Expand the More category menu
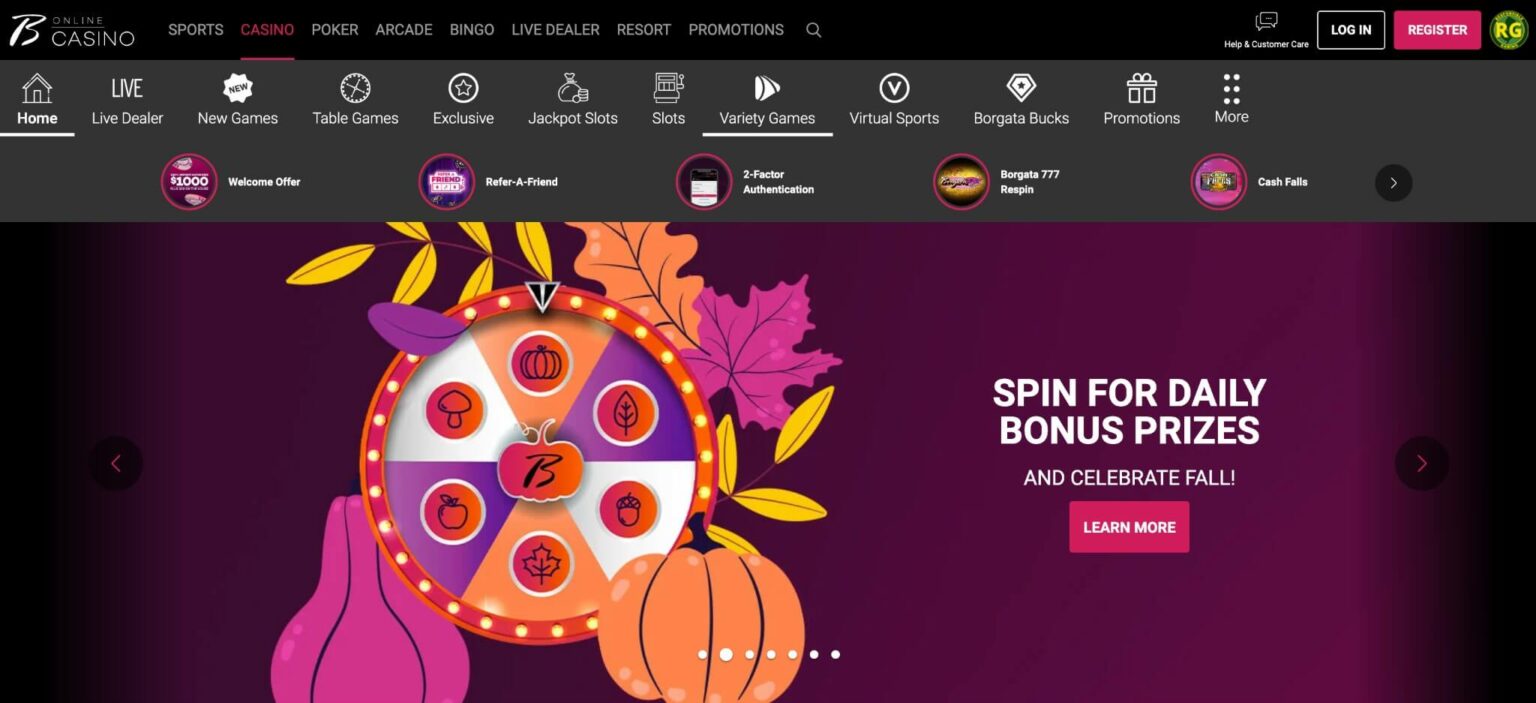 1231,98
